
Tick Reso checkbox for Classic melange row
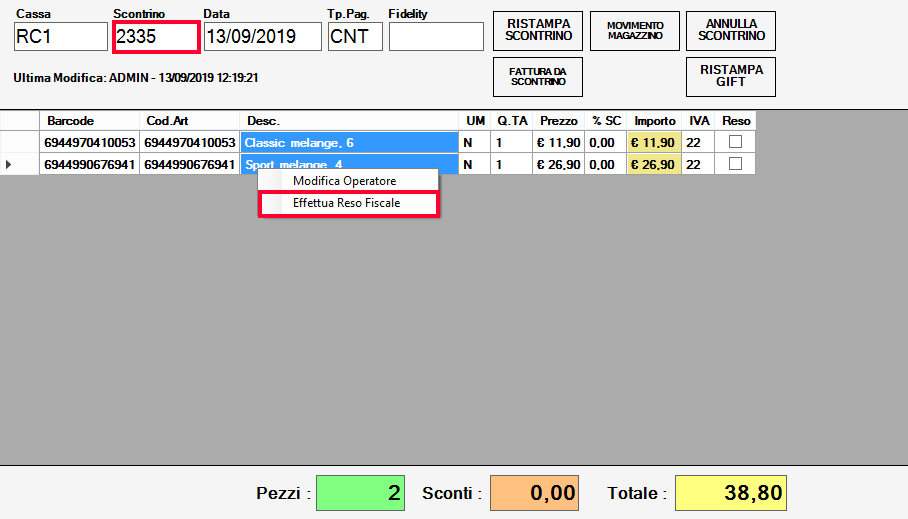click(x=735, y=142)
